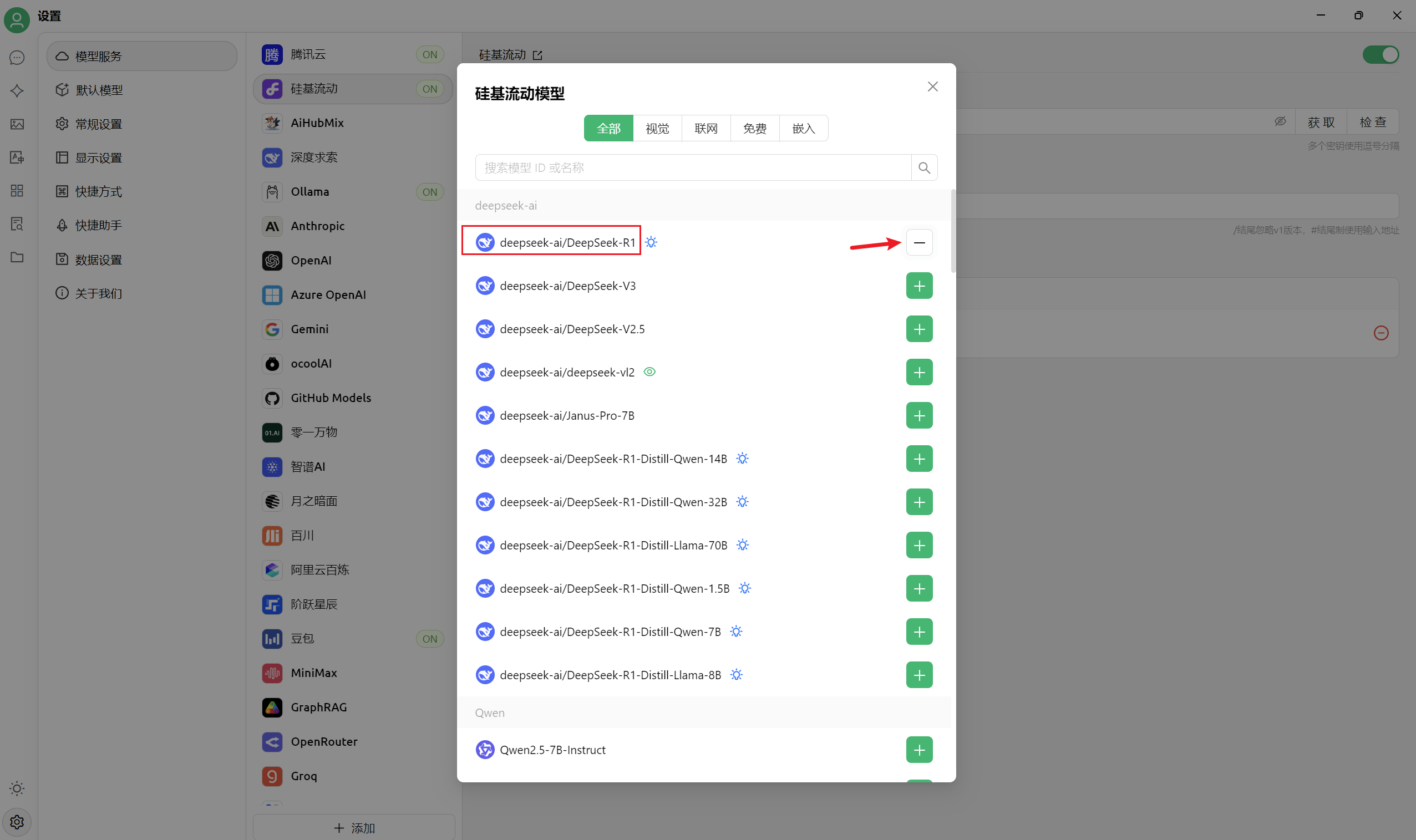The width and height of the screenshot is (1416, 840).
Task: Click the 检查 button
Action: pos(1372,123)
